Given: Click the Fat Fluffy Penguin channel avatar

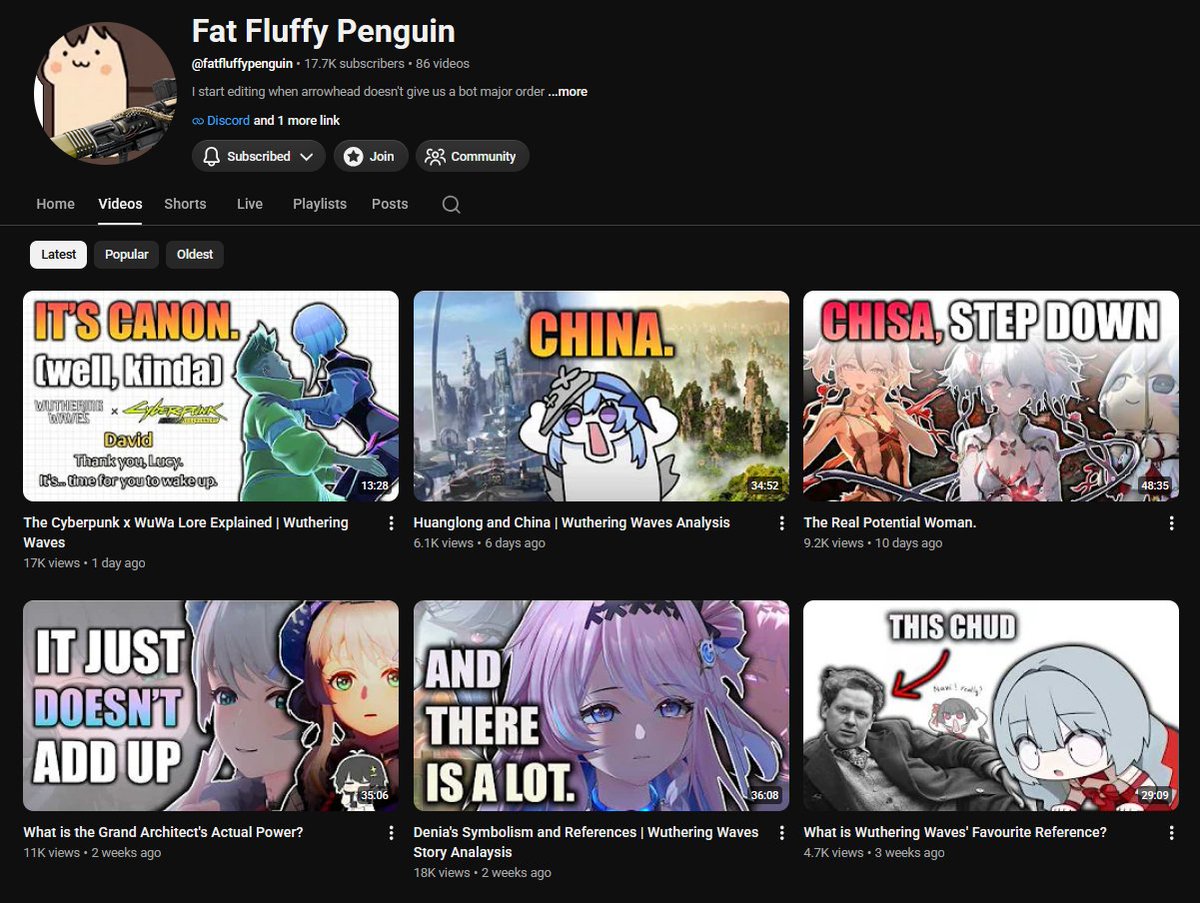Looking at the screenshot, I should (x=106, y=91).
